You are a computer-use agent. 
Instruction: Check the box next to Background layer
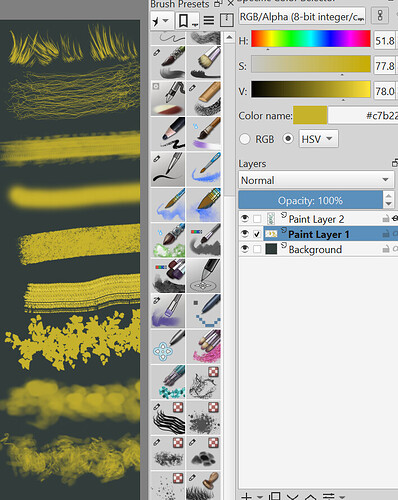tap(257, 249)
